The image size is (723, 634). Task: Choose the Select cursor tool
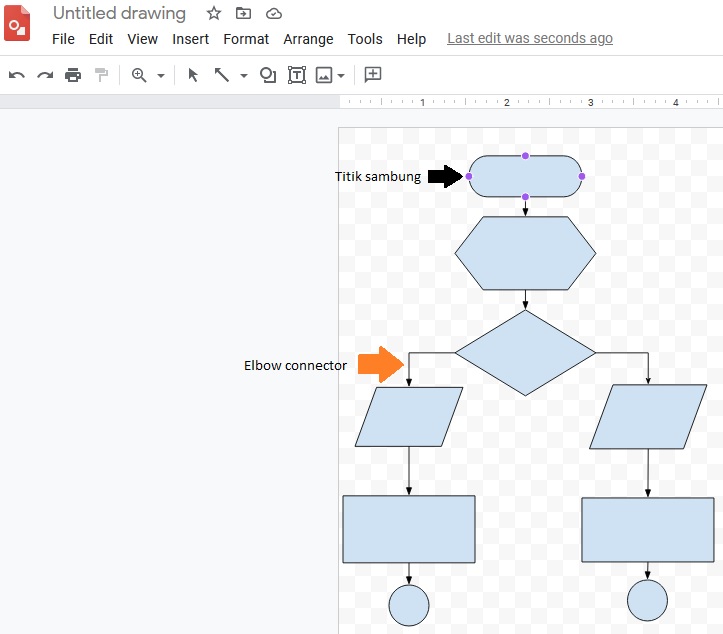(193, 75)
